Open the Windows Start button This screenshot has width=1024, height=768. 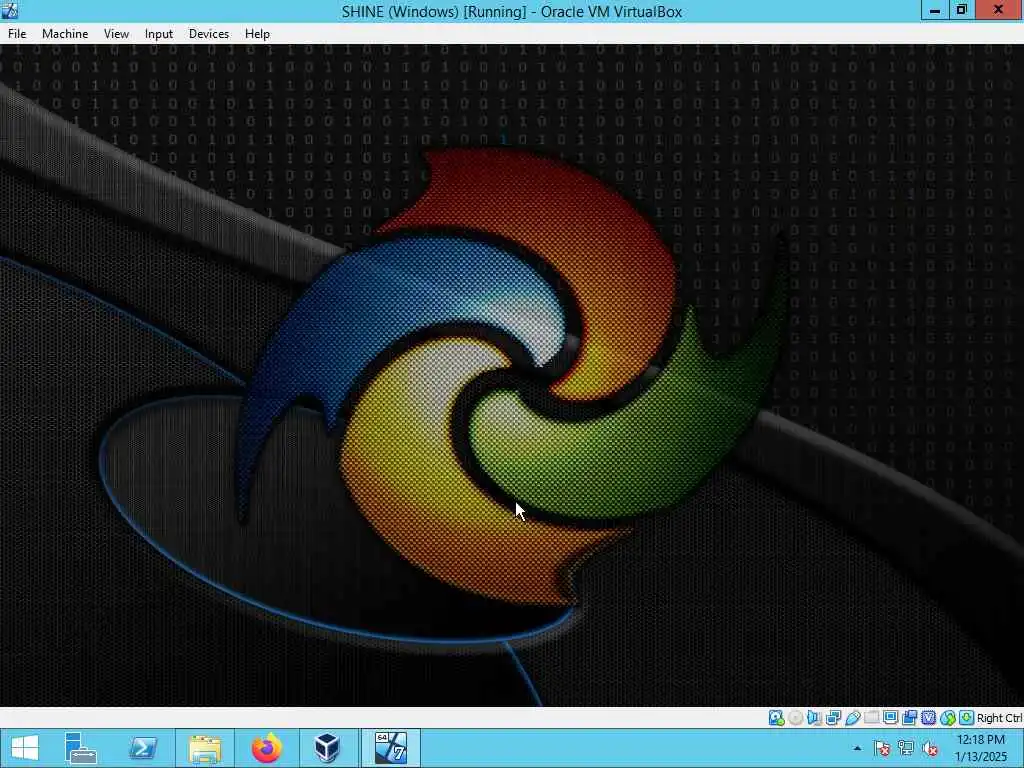coord(25,748)
